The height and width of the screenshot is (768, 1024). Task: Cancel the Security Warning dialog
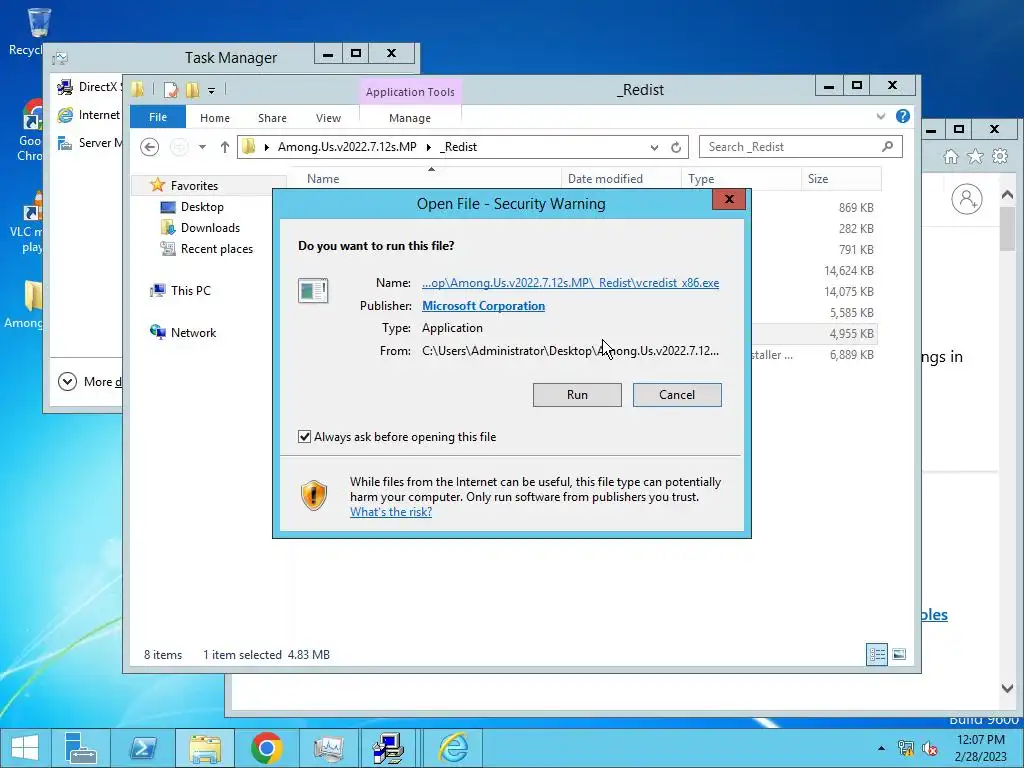tap(677, 394)
